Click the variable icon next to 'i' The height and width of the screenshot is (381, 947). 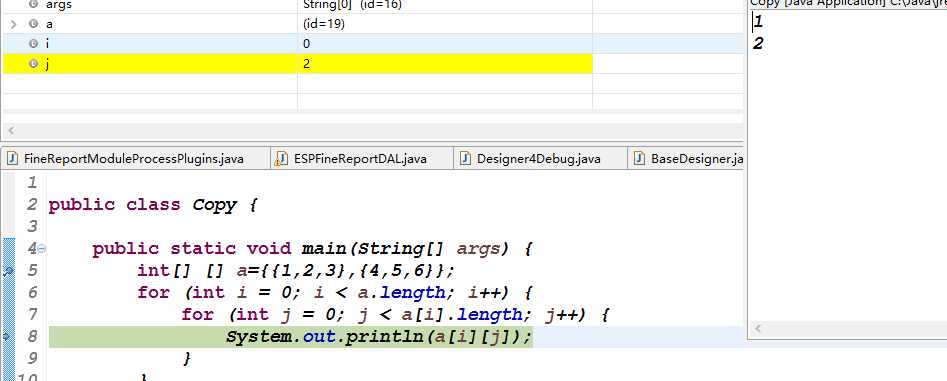pos(34,43)
